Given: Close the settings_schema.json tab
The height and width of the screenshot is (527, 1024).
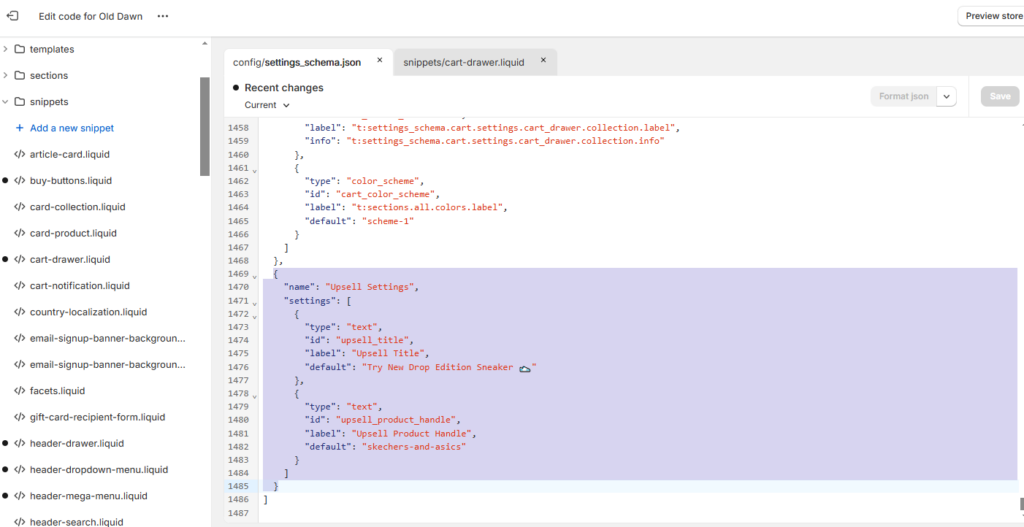Looking at the screenshot, I should (379, 60).
